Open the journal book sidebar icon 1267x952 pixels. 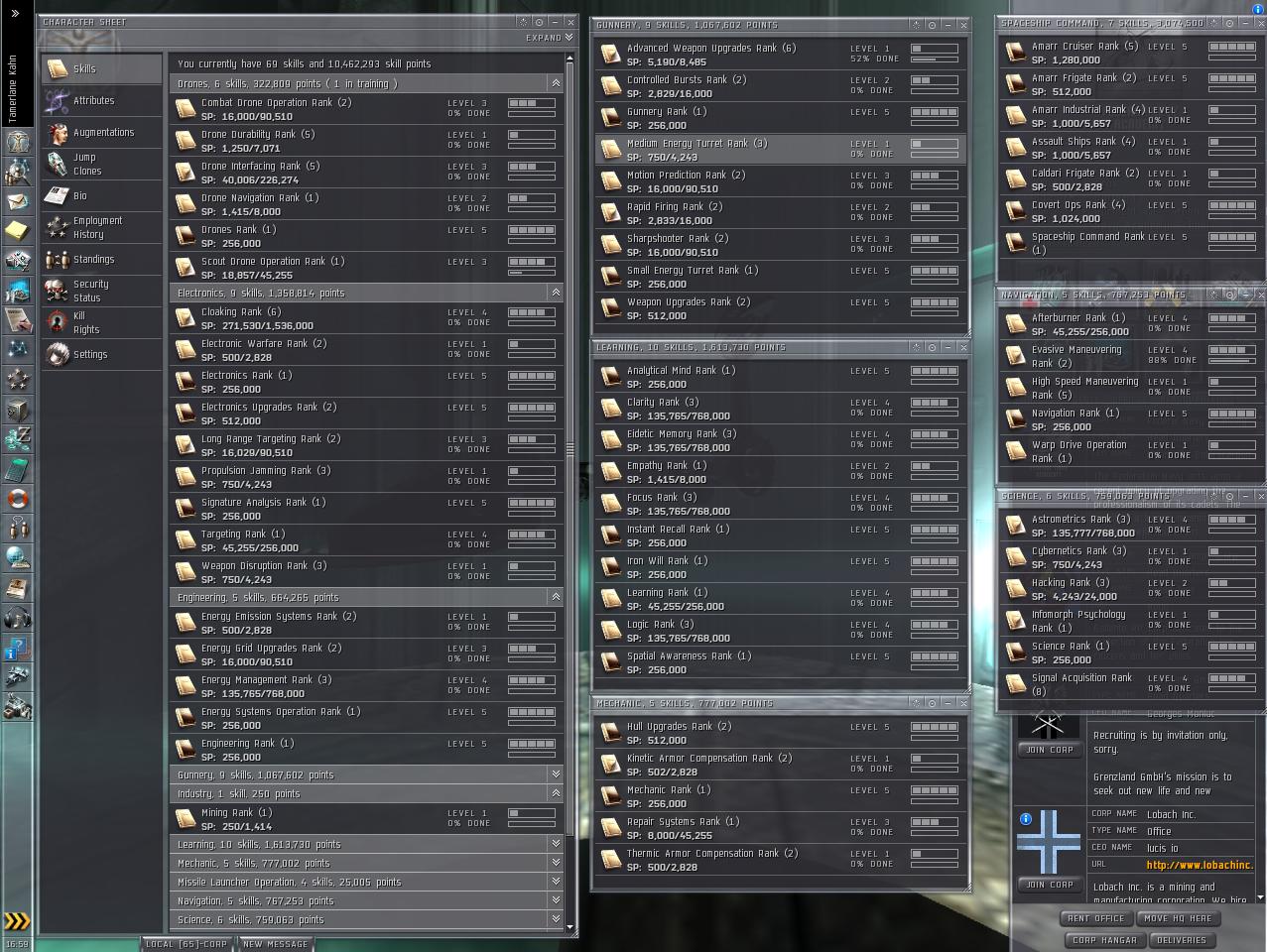coord(17,588)
